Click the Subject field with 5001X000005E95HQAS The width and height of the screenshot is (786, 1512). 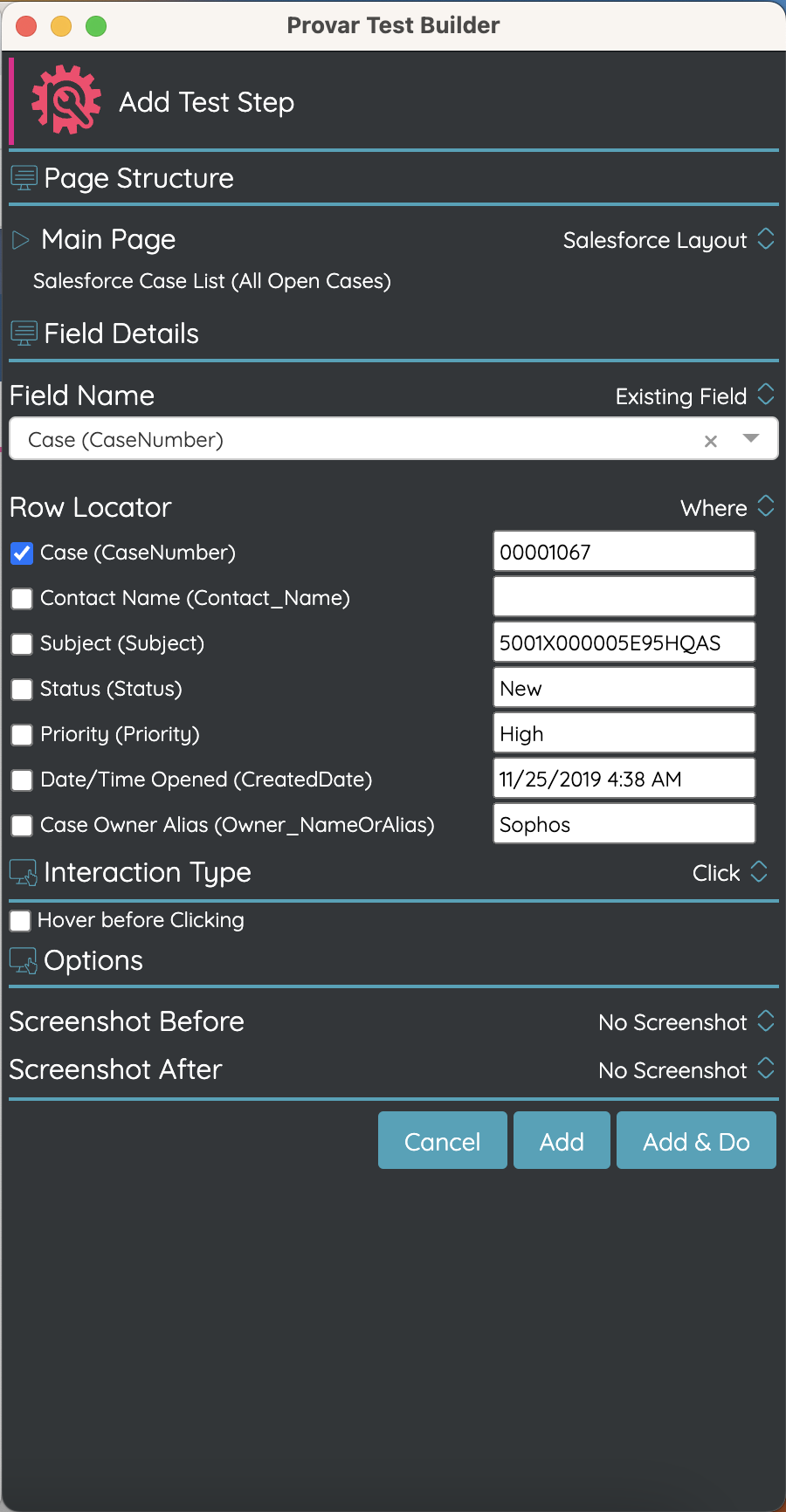pos(624,643)
